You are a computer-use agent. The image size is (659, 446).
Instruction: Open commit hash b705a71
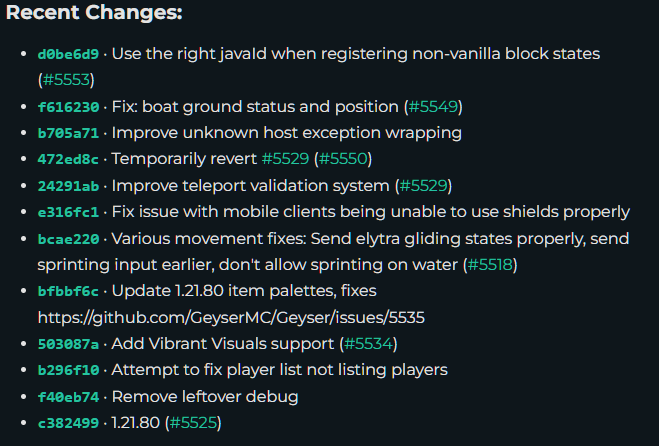(x=68, y=133)
